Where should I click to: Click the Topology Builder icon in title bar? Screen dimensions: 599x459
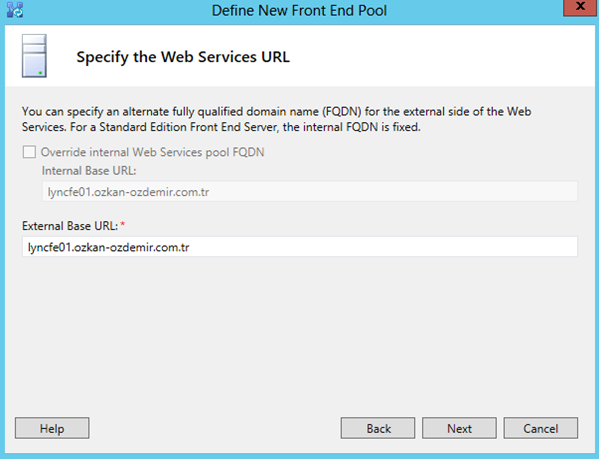(15, 10)
